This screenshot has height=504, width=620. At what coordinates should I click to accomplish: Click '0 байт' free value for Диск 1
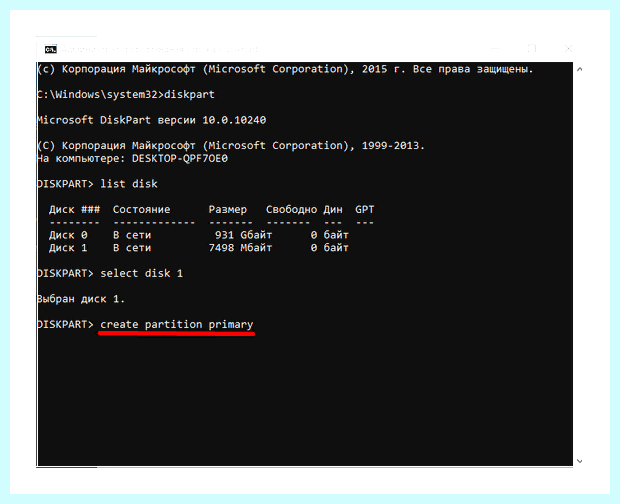point(329,248)
